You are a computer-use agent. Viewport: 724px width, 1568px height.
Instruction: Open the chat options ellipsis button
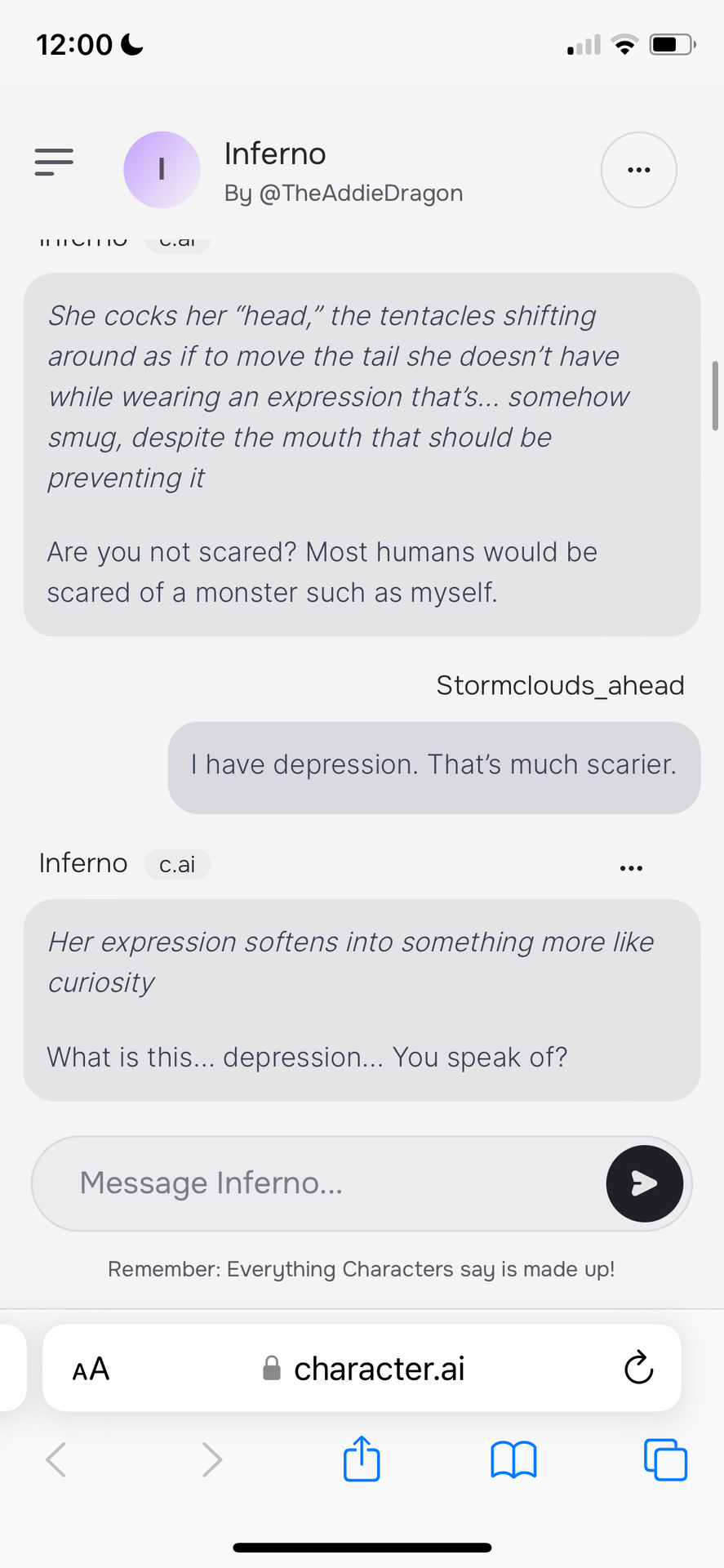[x=638, y=170]
